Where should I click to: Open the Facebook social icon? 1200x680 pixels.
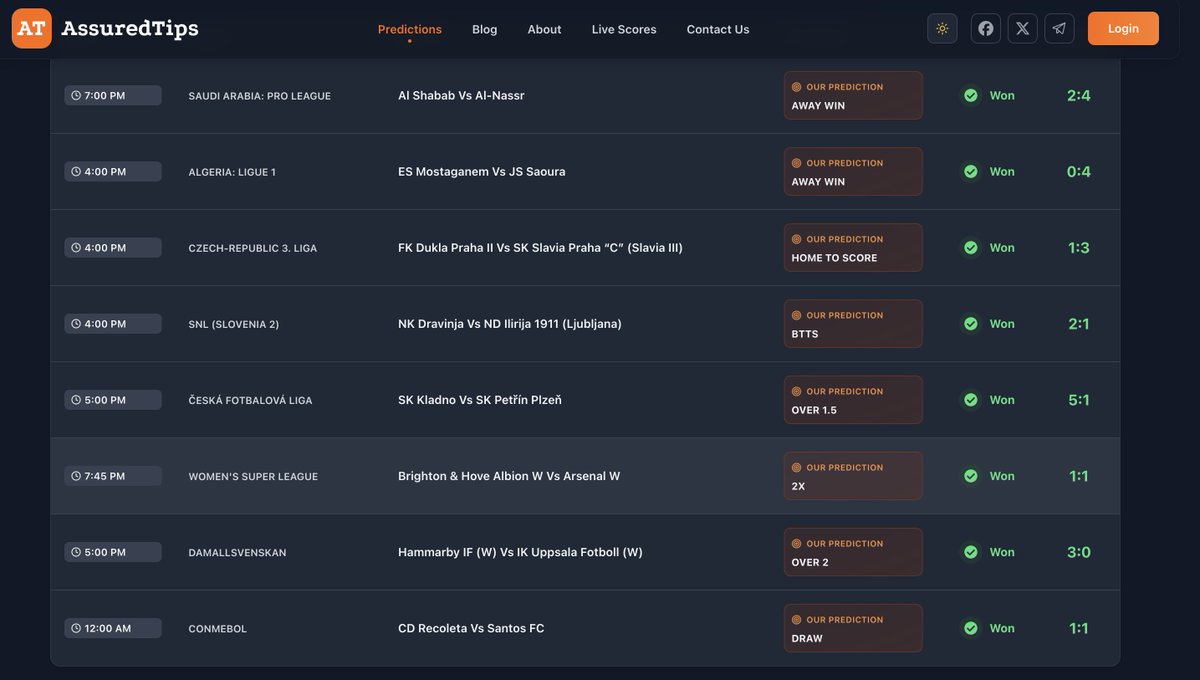click(x=986, y=29)
